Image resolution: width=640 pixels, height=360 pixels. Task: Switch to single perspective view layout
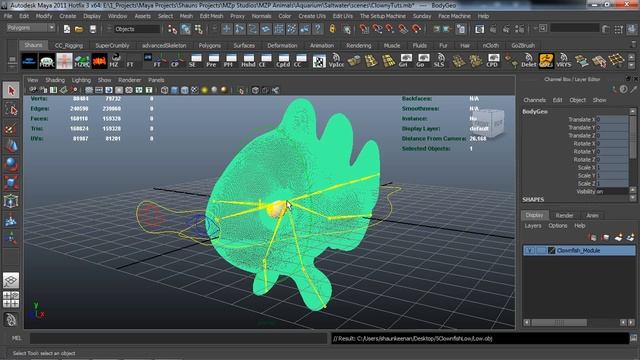tap(11, 280)
